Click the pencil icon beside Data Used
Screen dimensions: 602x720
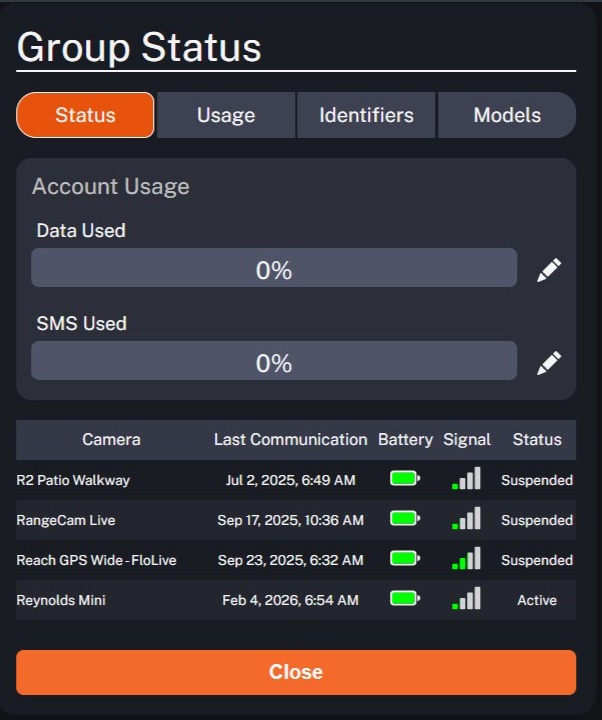[549, 270]
